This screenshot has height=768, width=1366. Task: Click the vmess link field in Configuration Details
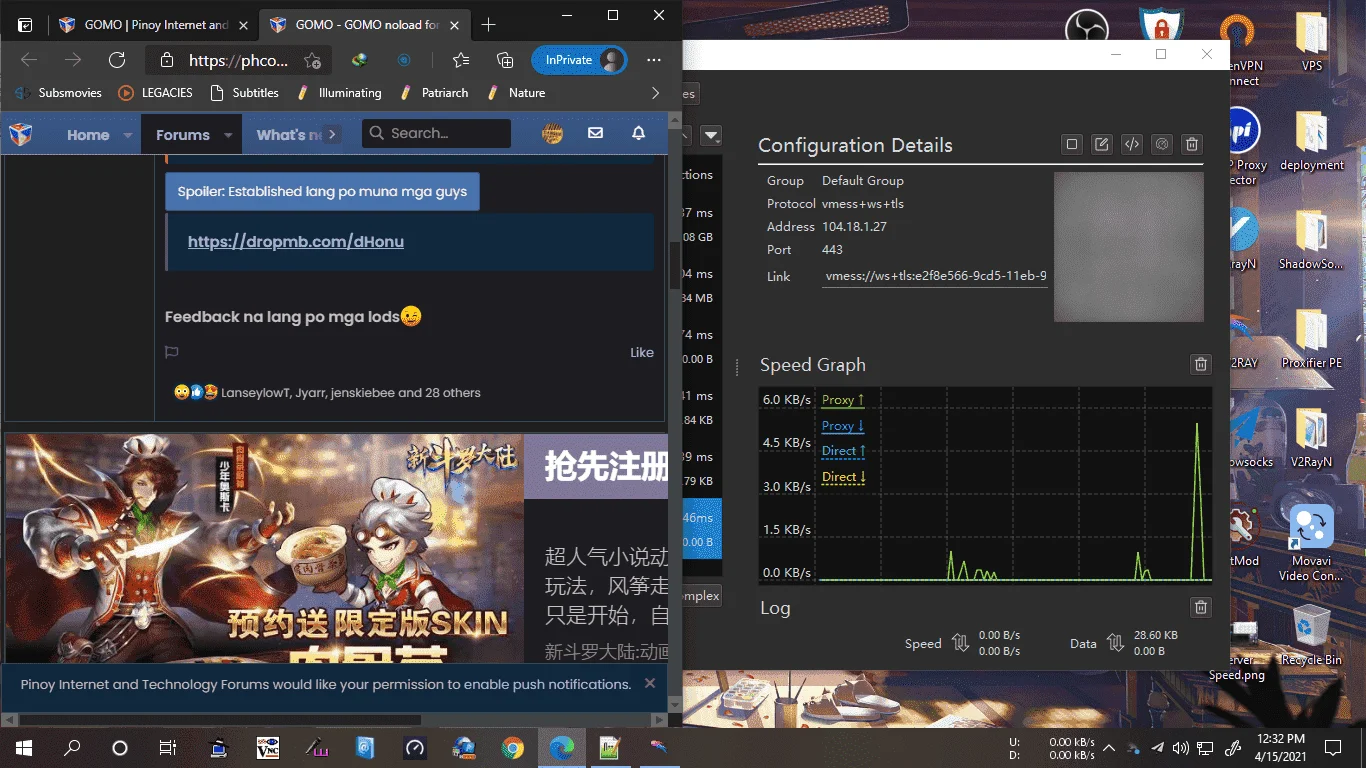tap(936, 276)
